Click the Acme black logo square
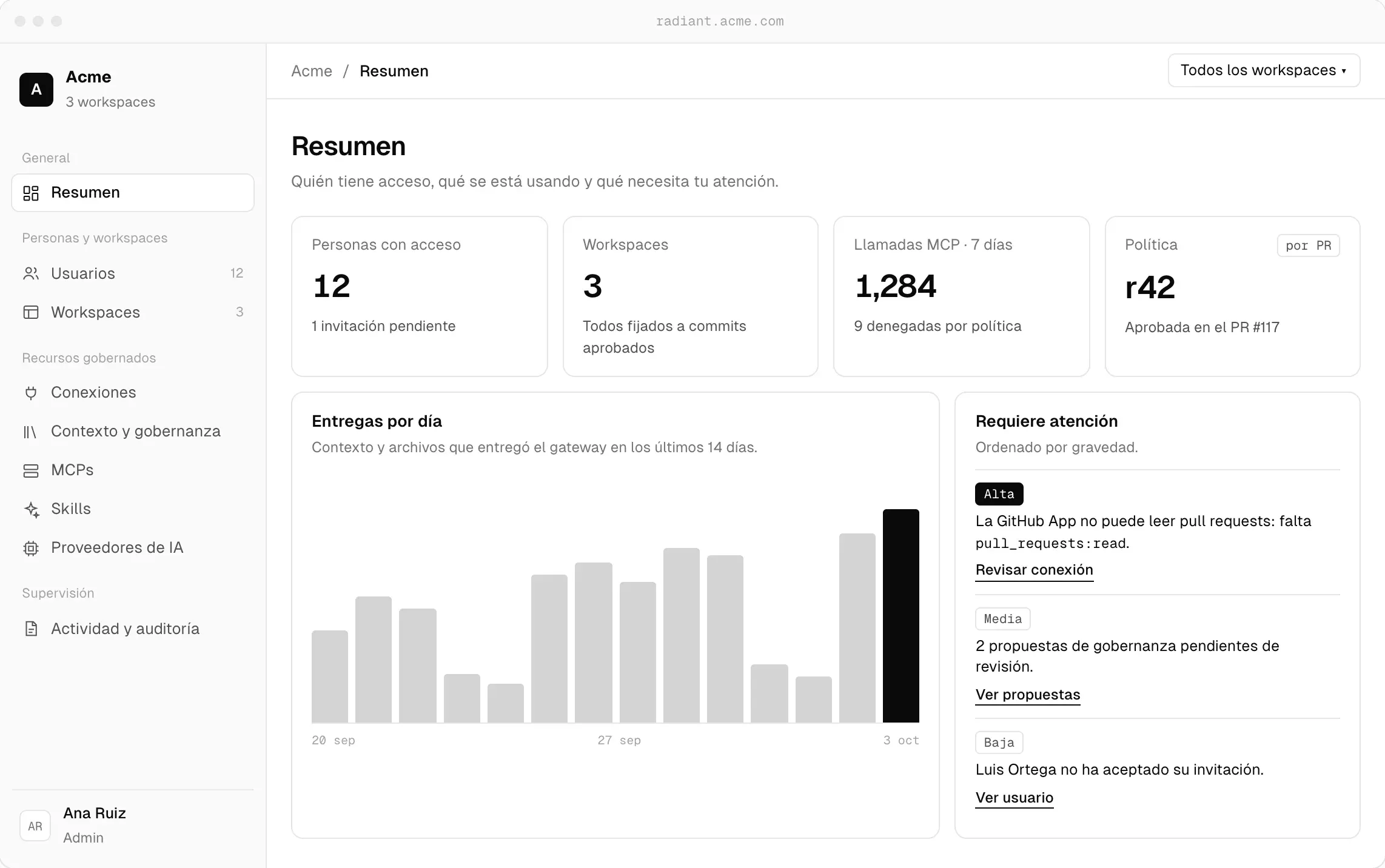 [x=36, y=90]
